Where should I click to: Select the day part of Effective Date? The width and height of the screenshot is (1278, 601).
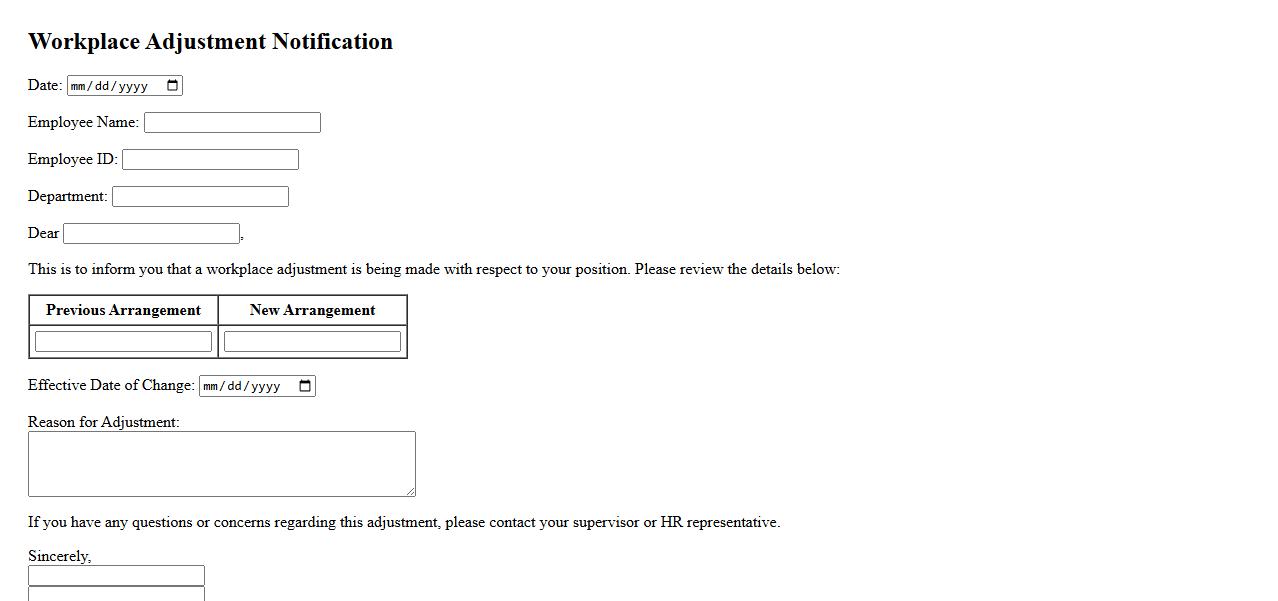click(235, 386)
